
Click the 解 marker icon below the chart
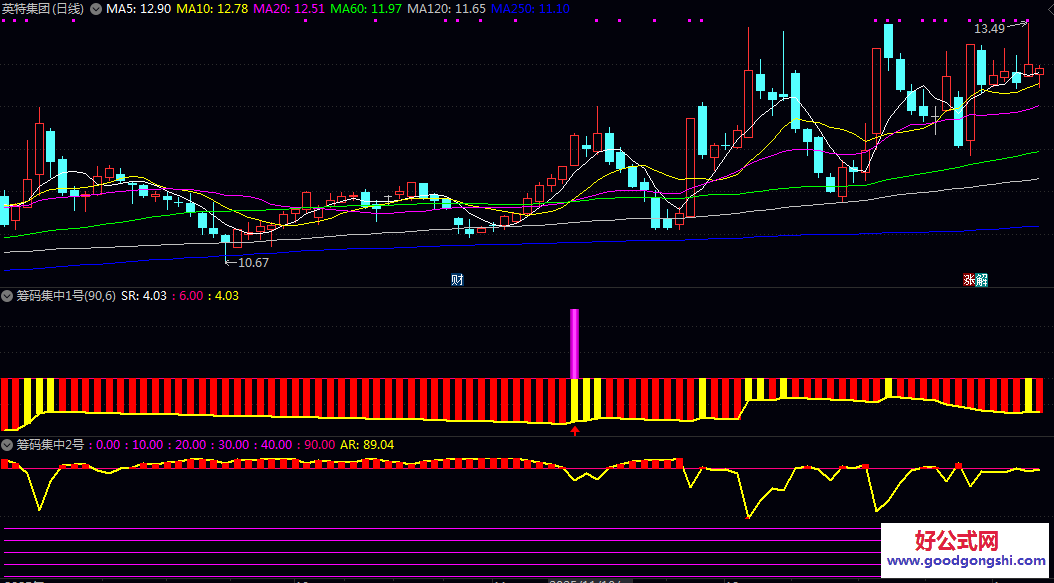[x=981, y=280]
